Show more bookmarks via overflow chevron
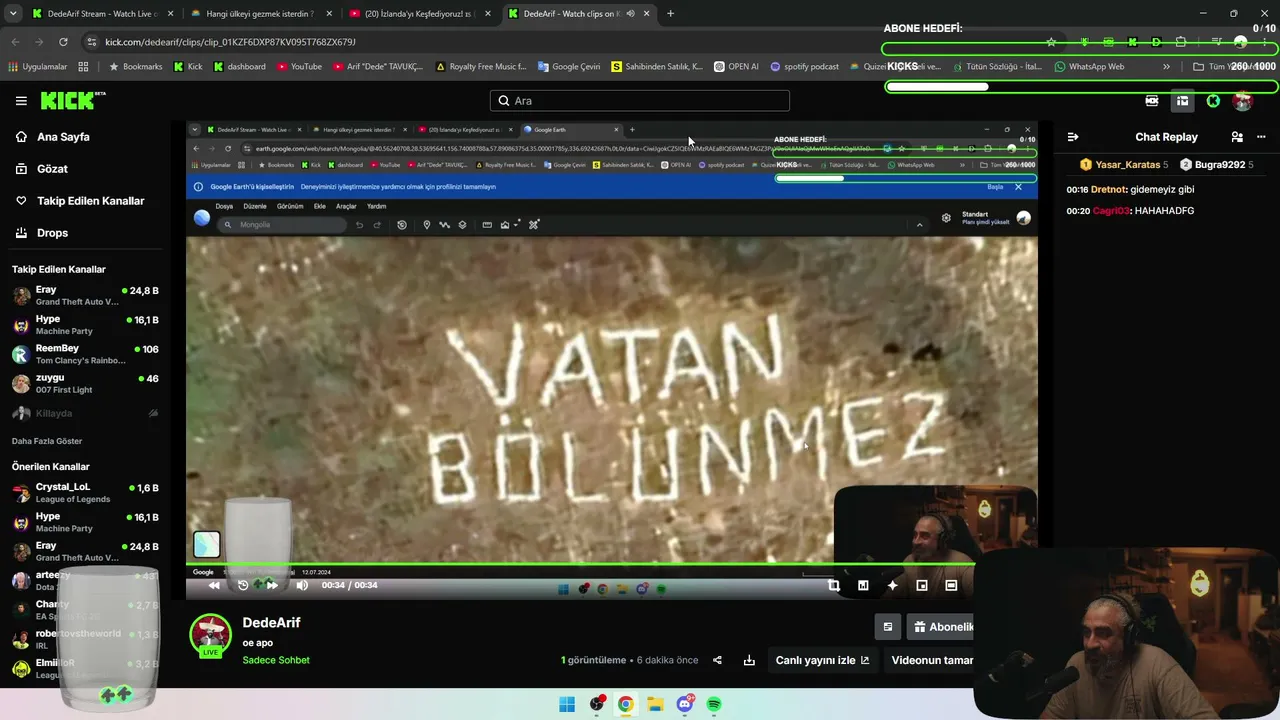The width and height of the screenshot is (1280, 720). (x=1166, y=67)
